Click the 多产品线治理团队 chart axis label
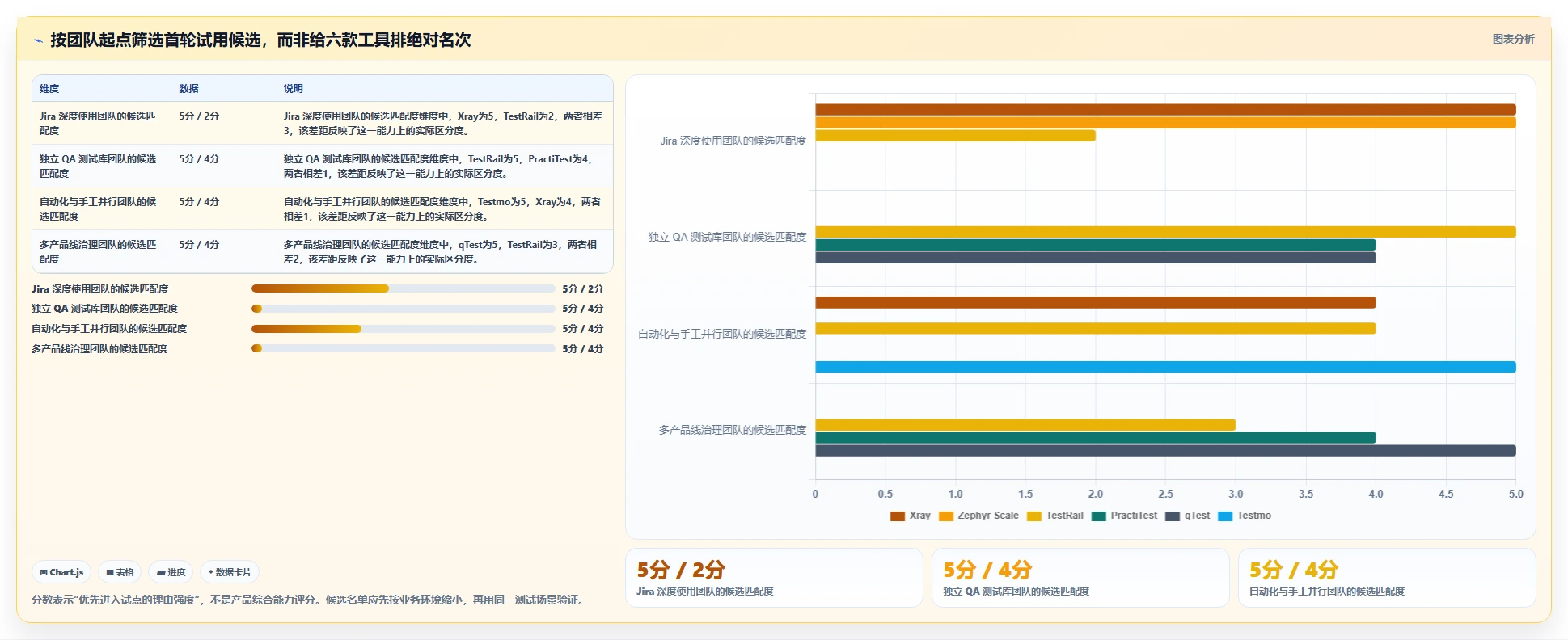This screenshot has height=640, width=1568. click(x=732, y=430)
